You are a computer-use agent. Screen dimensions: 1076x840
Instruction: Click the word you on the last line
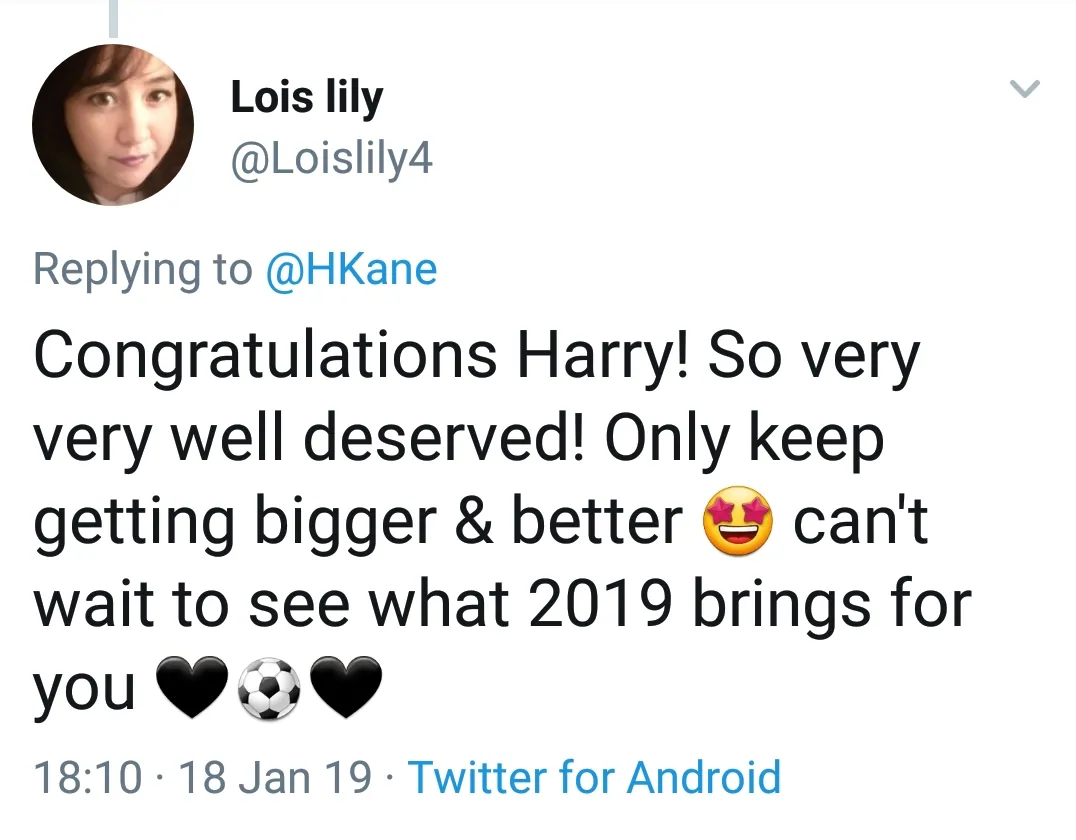click(x=86, y=690)
